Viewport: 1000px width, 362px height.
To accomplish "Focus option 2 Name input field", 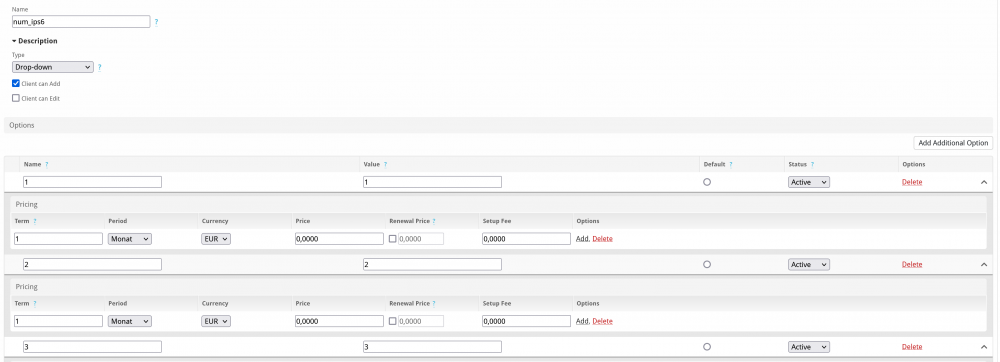I will (92, 264).
